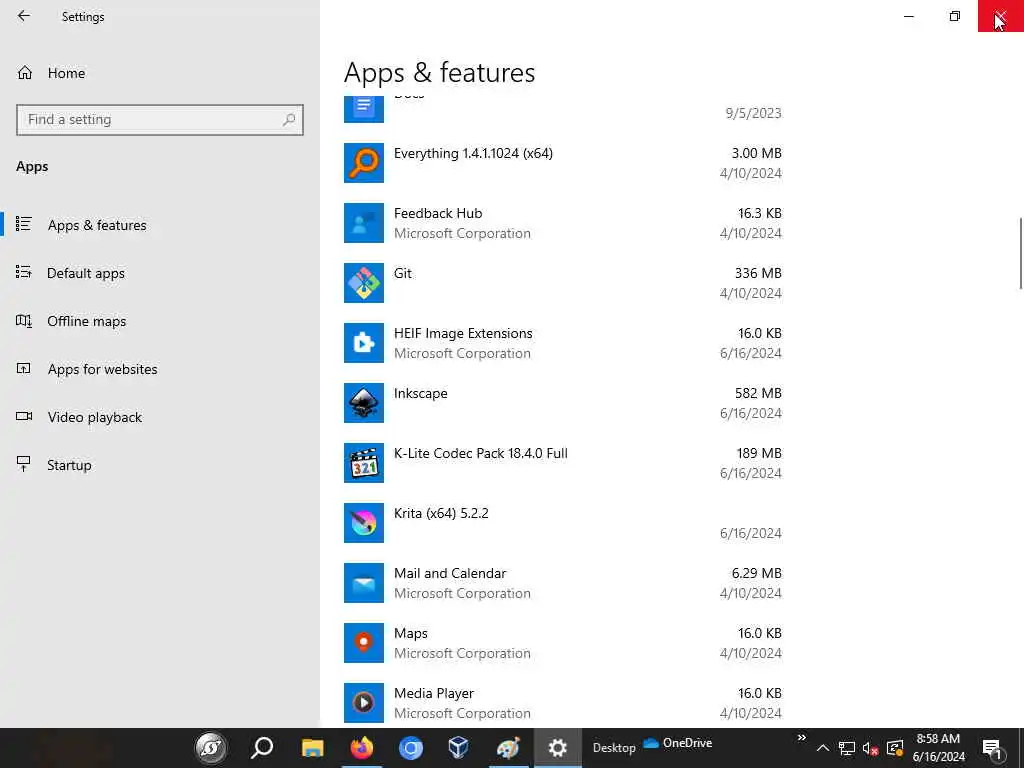This screenshot has width=1024, height=768.
Task: Click the 9/5/2023 date entry
Action: pos(753,113)
